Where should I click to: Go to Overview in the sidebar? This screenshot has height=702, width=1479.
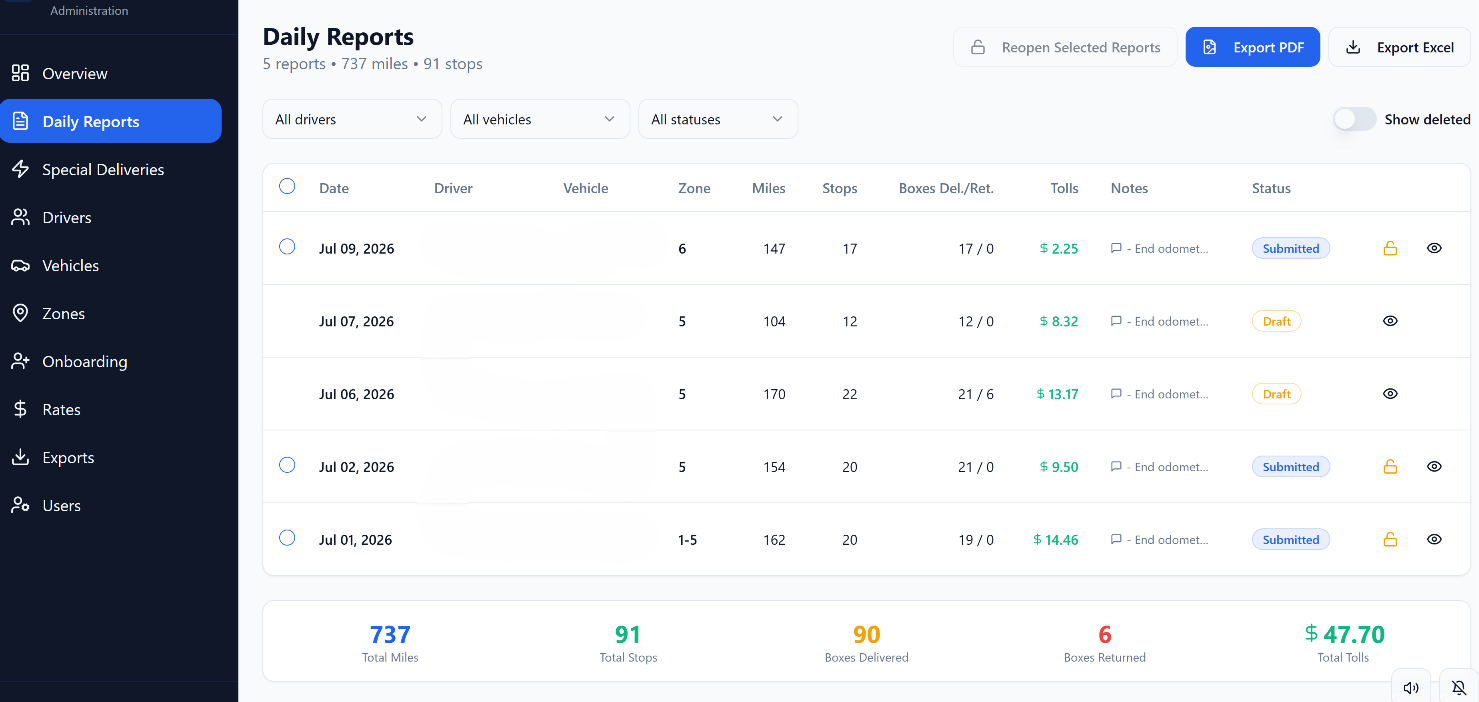click(111, 74)
